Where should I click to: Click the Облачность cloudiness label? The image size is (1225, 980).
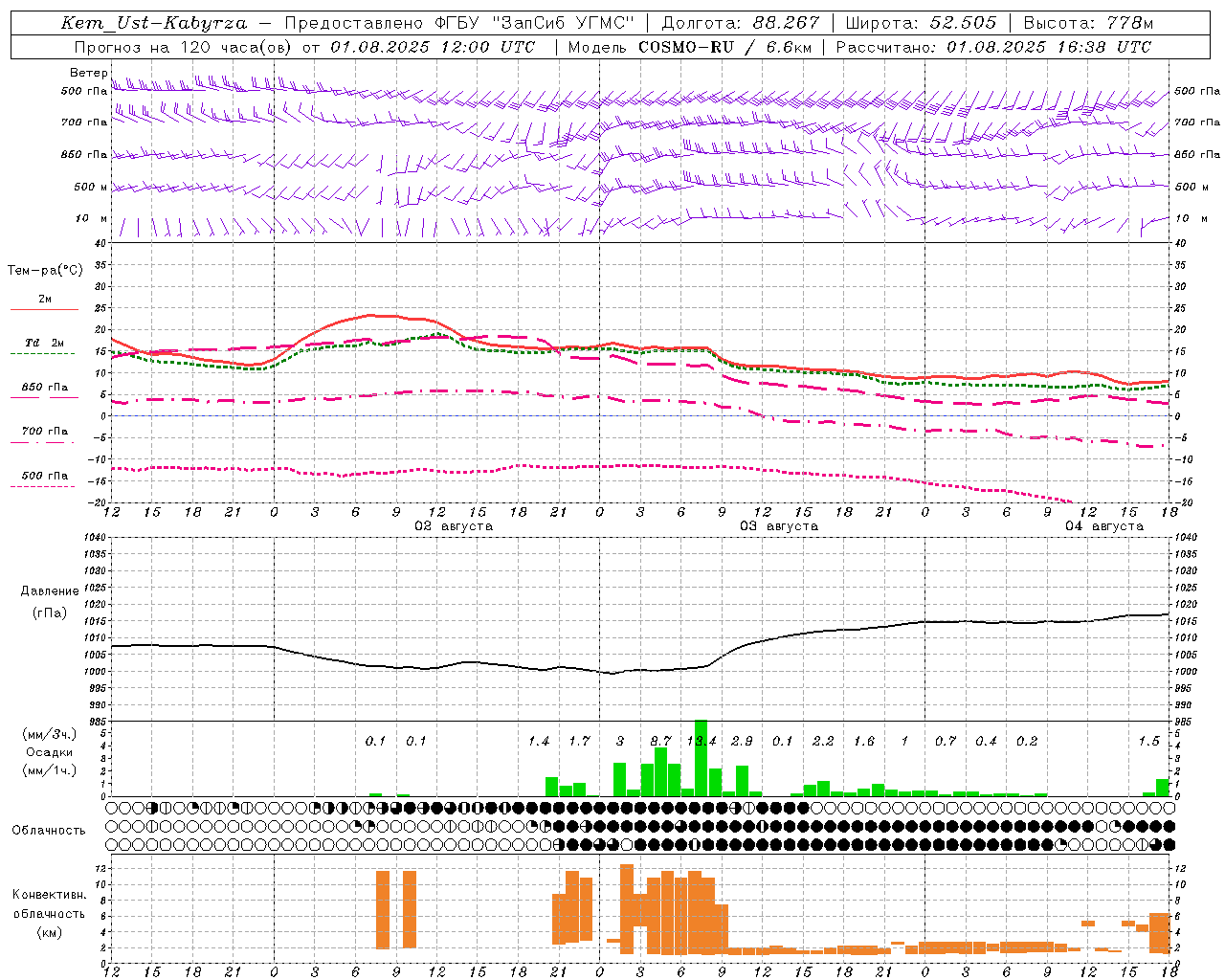[x=49, y=831]
